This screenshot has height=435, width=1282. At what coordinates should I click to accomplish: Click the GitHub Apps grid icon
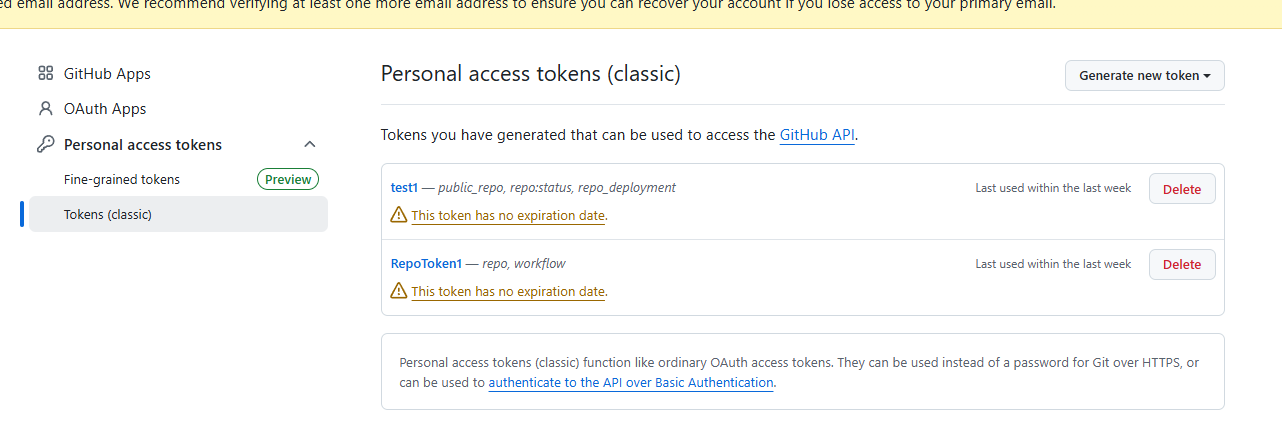[45, 73]
